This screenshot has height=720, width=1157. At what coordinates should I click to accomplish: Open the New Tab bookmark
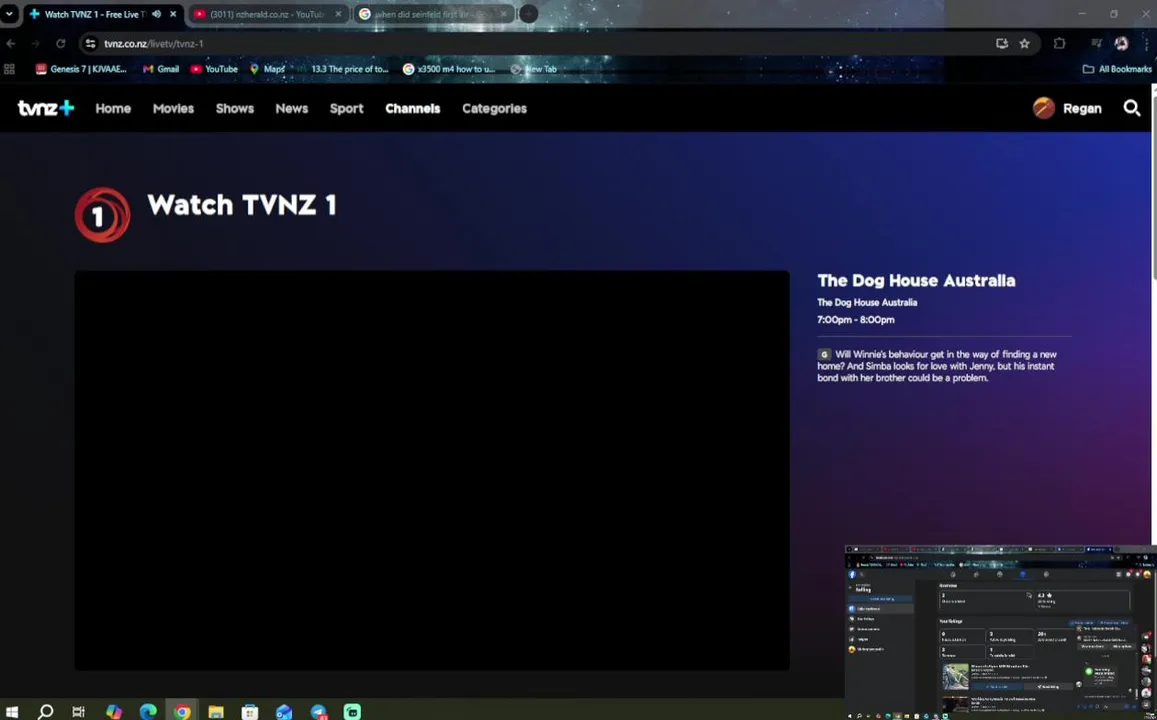click(533, 69)
